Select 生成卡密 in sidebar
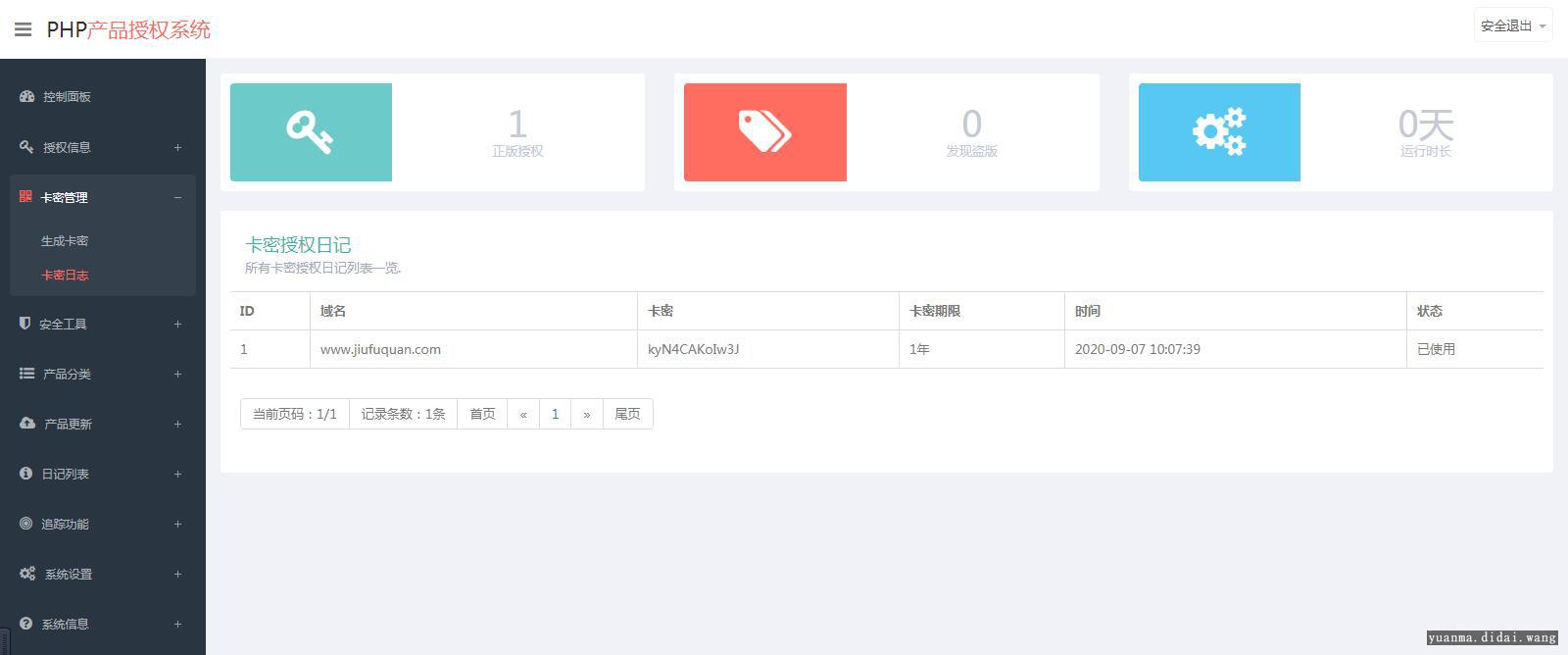This screenshot has width=1568, height=655. [x=65, y=240]
